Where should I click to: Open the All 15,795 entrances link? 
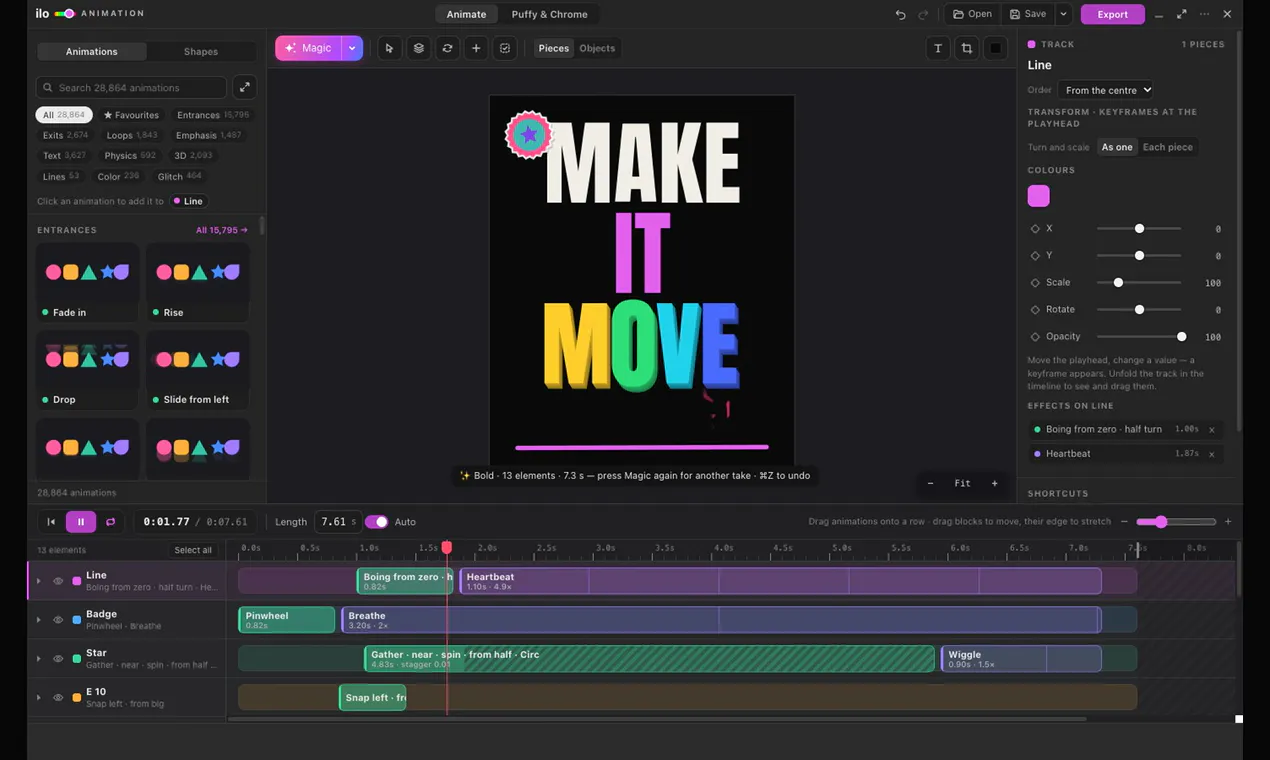(x=221, y=230)
